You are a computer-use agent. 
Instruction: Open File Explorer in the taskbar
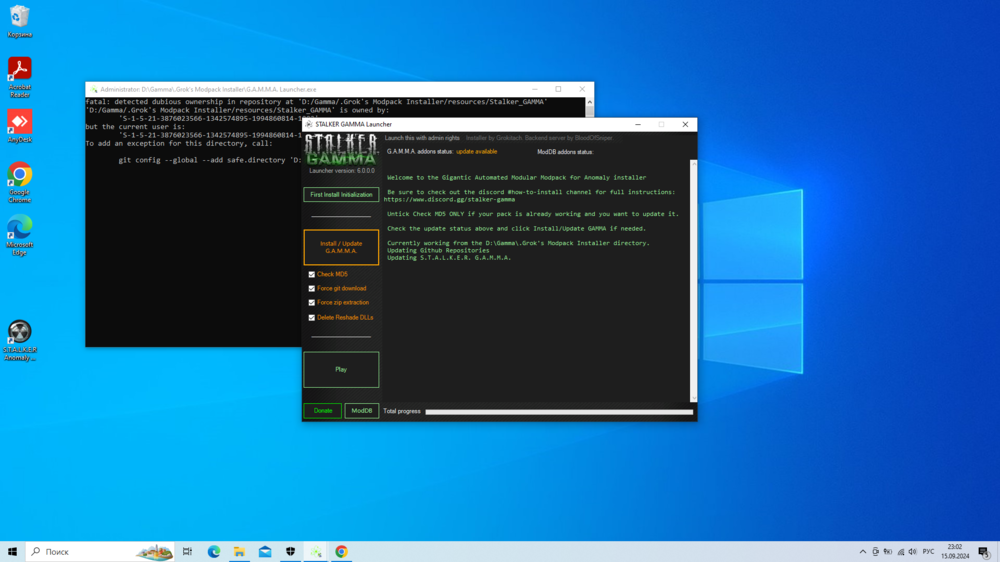tap(239, 552)
